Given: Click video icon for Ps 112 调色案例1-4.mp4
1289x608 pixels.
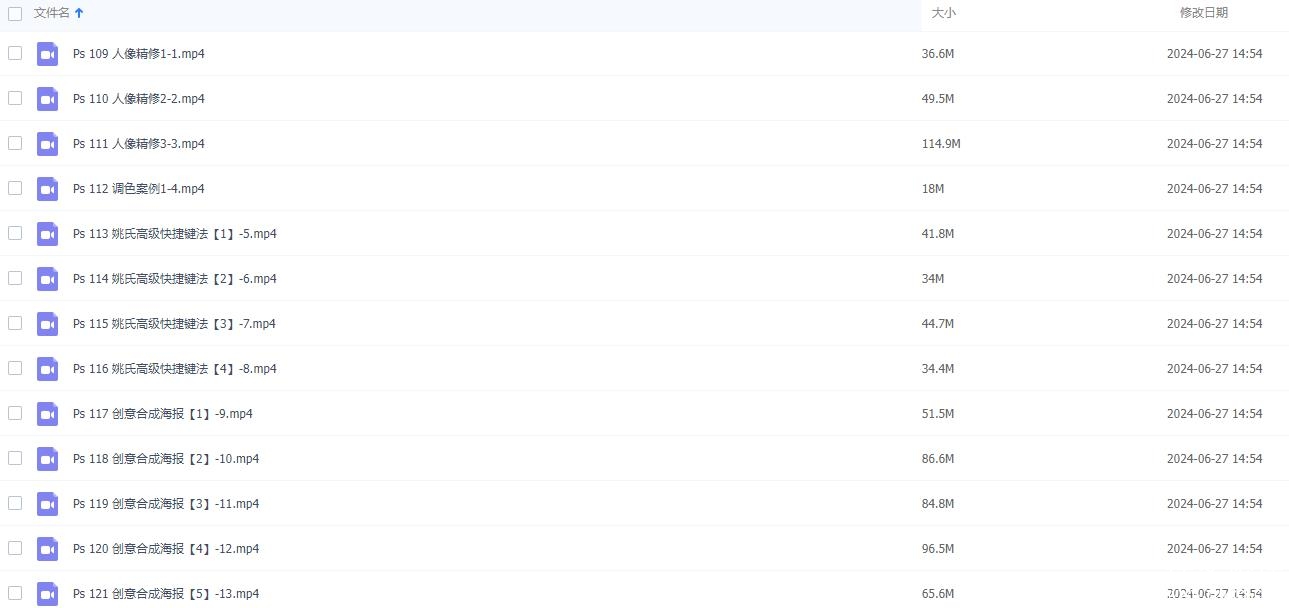Looking at the screenshot, I should tap(47, 189).
